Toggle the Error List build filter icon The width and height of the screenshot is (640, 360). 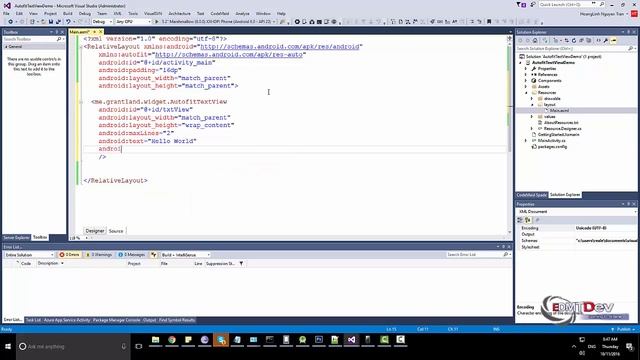[x=153, y=255]
